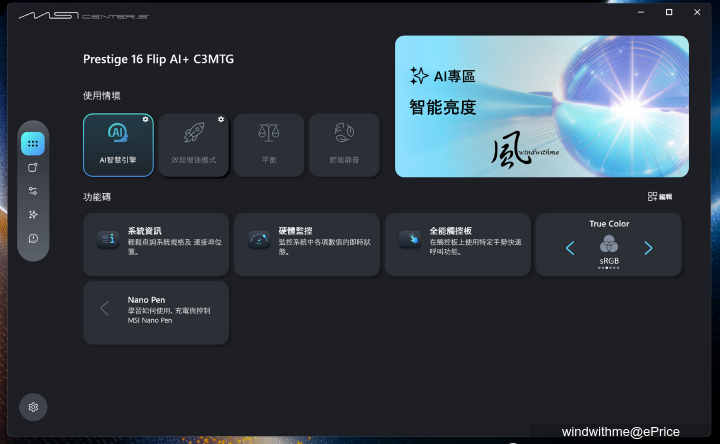Select the AI智慧引擎 scenario card
Image resolution: width=720 pixels, height=444 pixels.
pyautogui.click(x=118, y=145)
